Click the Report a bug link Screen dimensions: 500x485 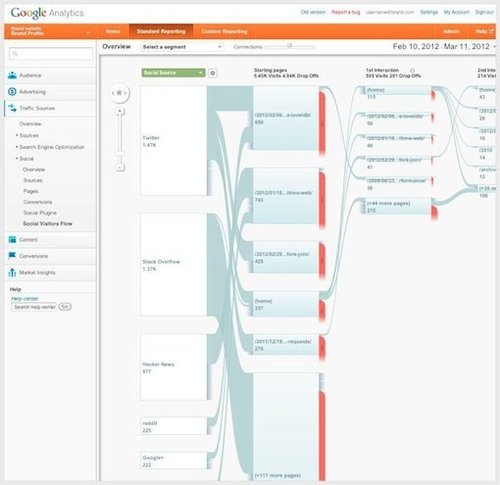click(x=346, y=12)
